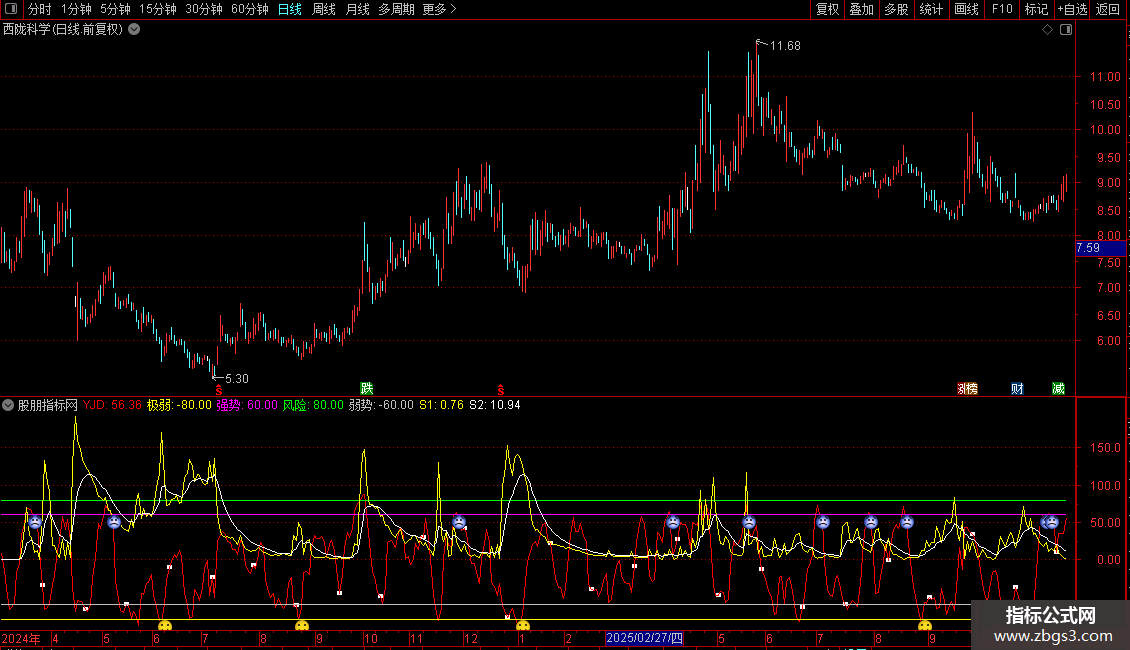
Task: Switch to the 周线 weekly tab
Action: pos(324,9)
